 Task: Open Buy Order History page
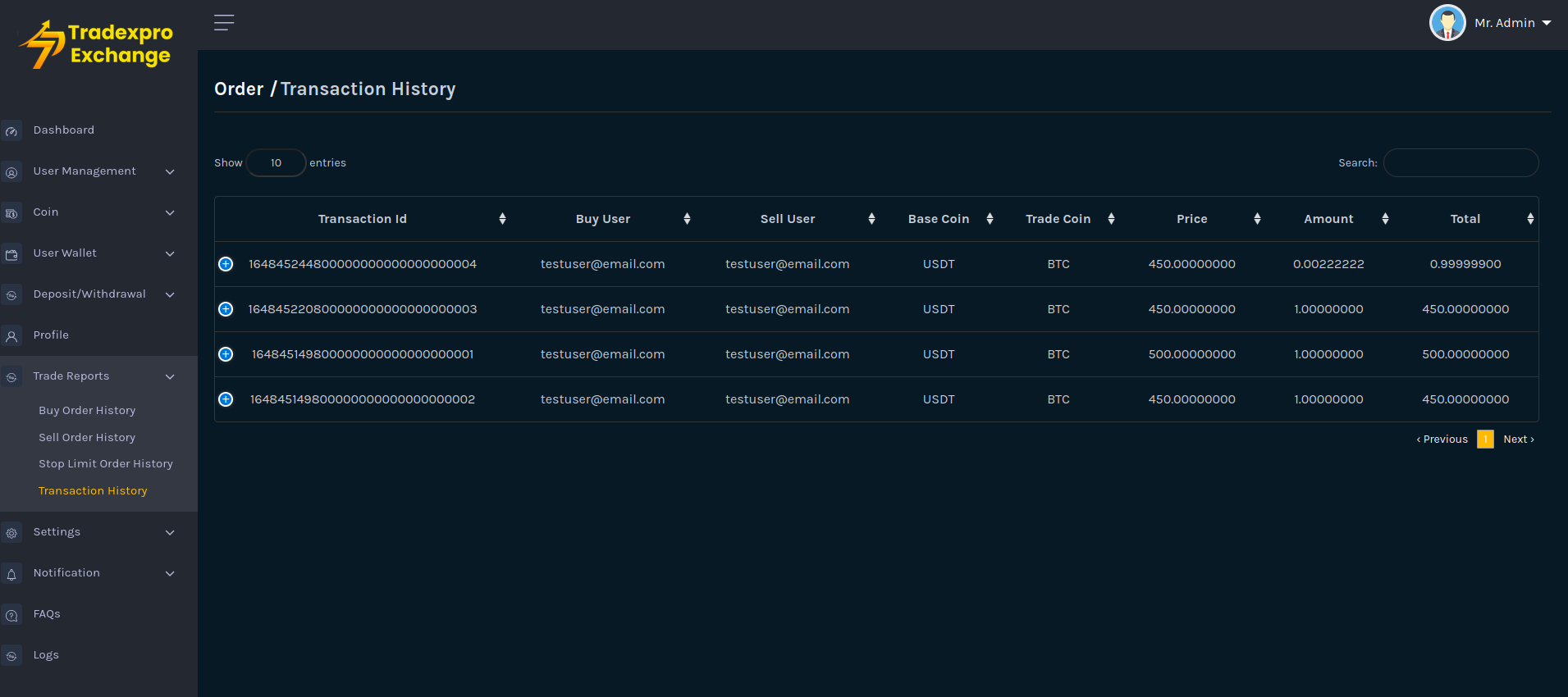tap(87, 411)
